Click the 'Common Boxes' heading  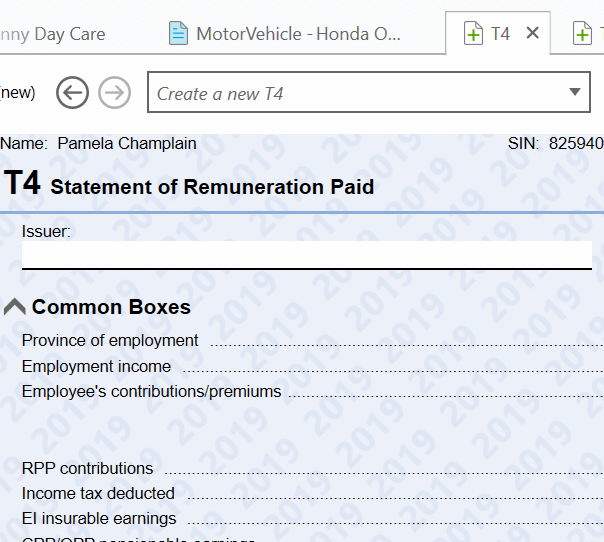coord(111,307)
